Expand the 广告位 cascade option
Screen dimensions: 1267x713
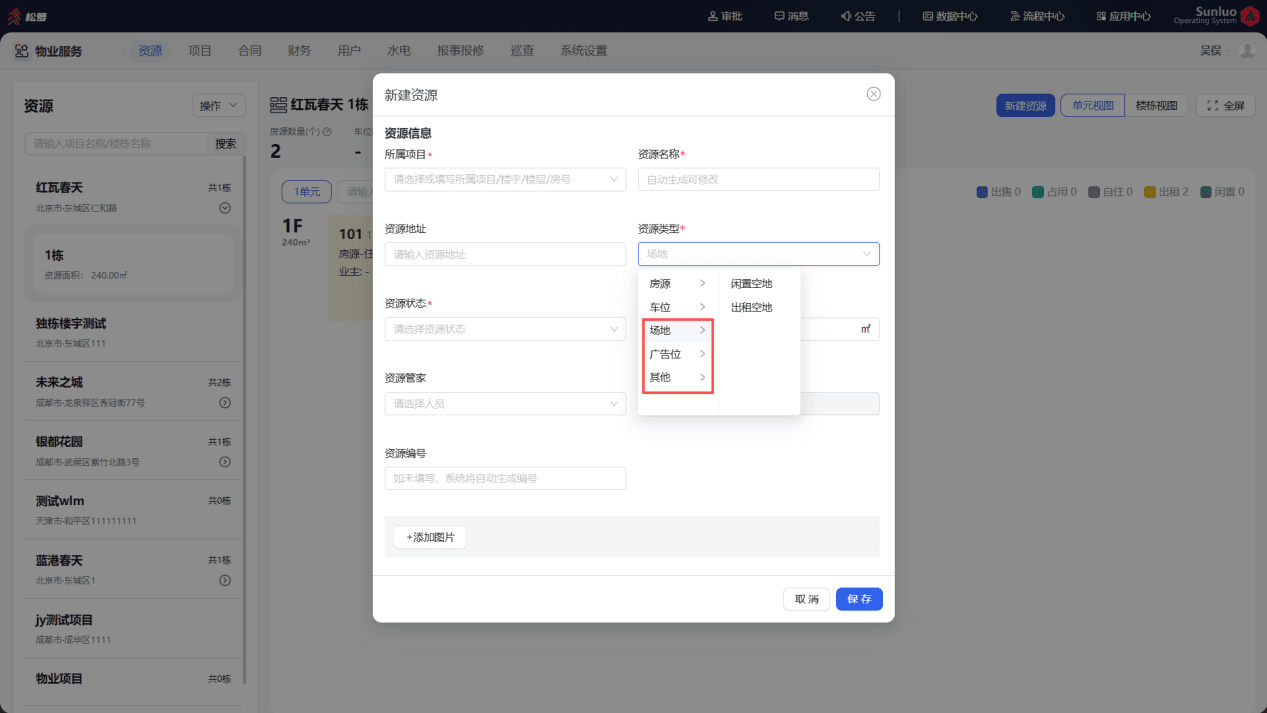[x=678, y=354]
